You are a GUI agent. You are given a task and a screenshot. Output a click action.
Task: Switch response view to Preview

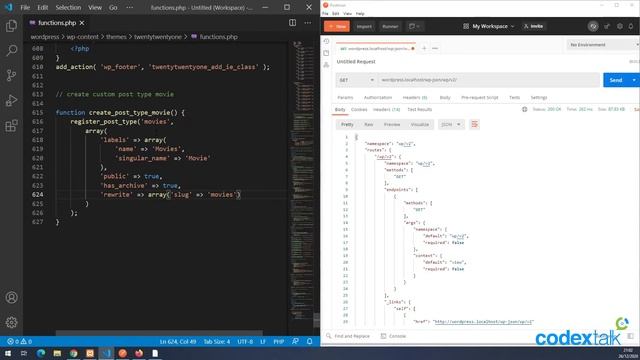pyautogui.click(x=392, y=124)
